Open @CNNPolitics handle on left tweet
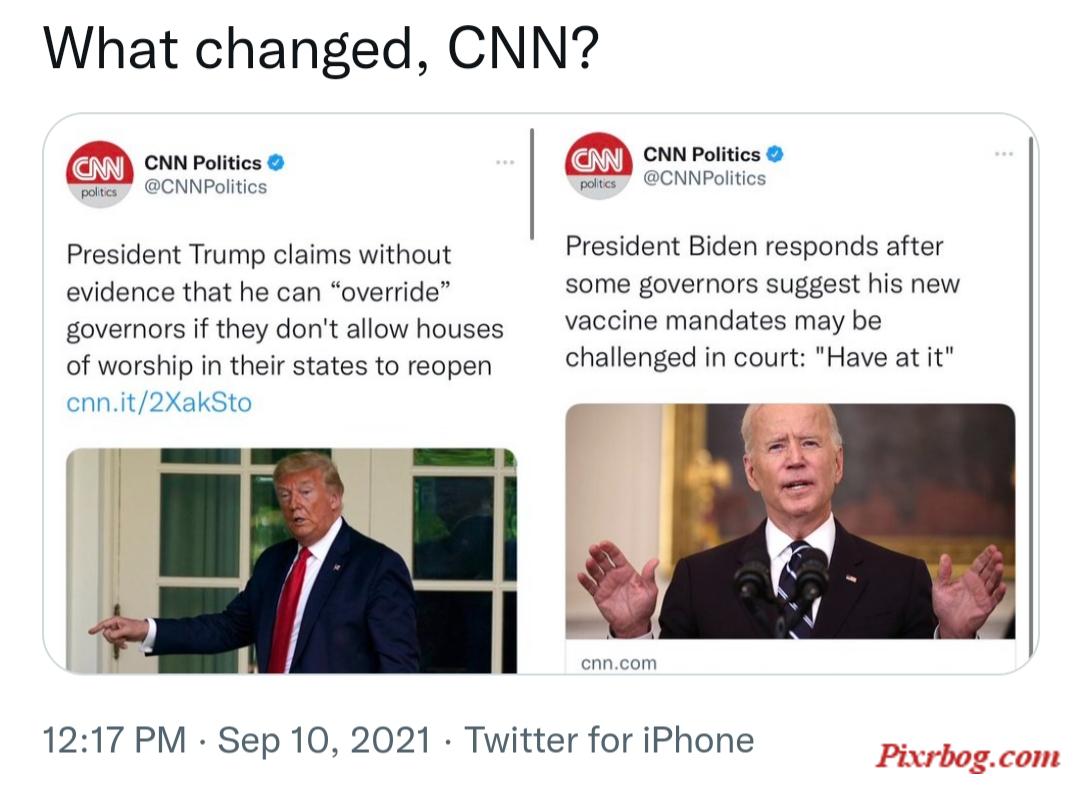This screenshot has width=1080, height=789. click(x=205, y=187)
